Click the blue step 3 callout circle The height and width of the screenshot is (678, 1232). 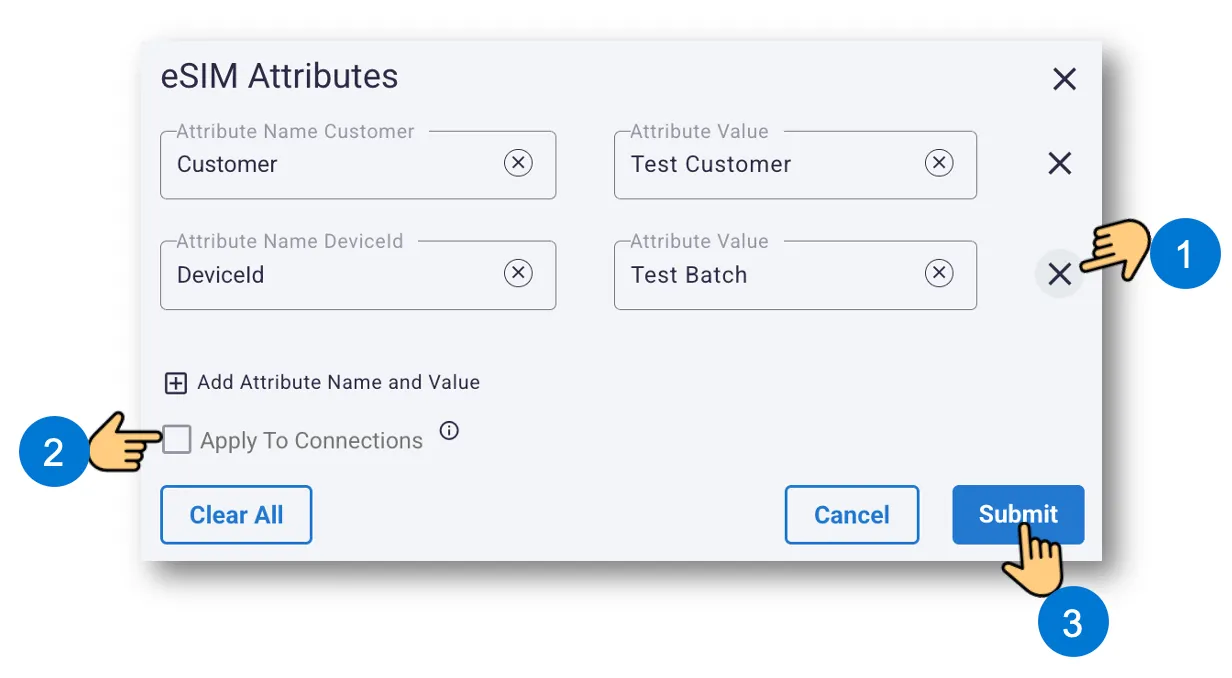coord(1073,623)
